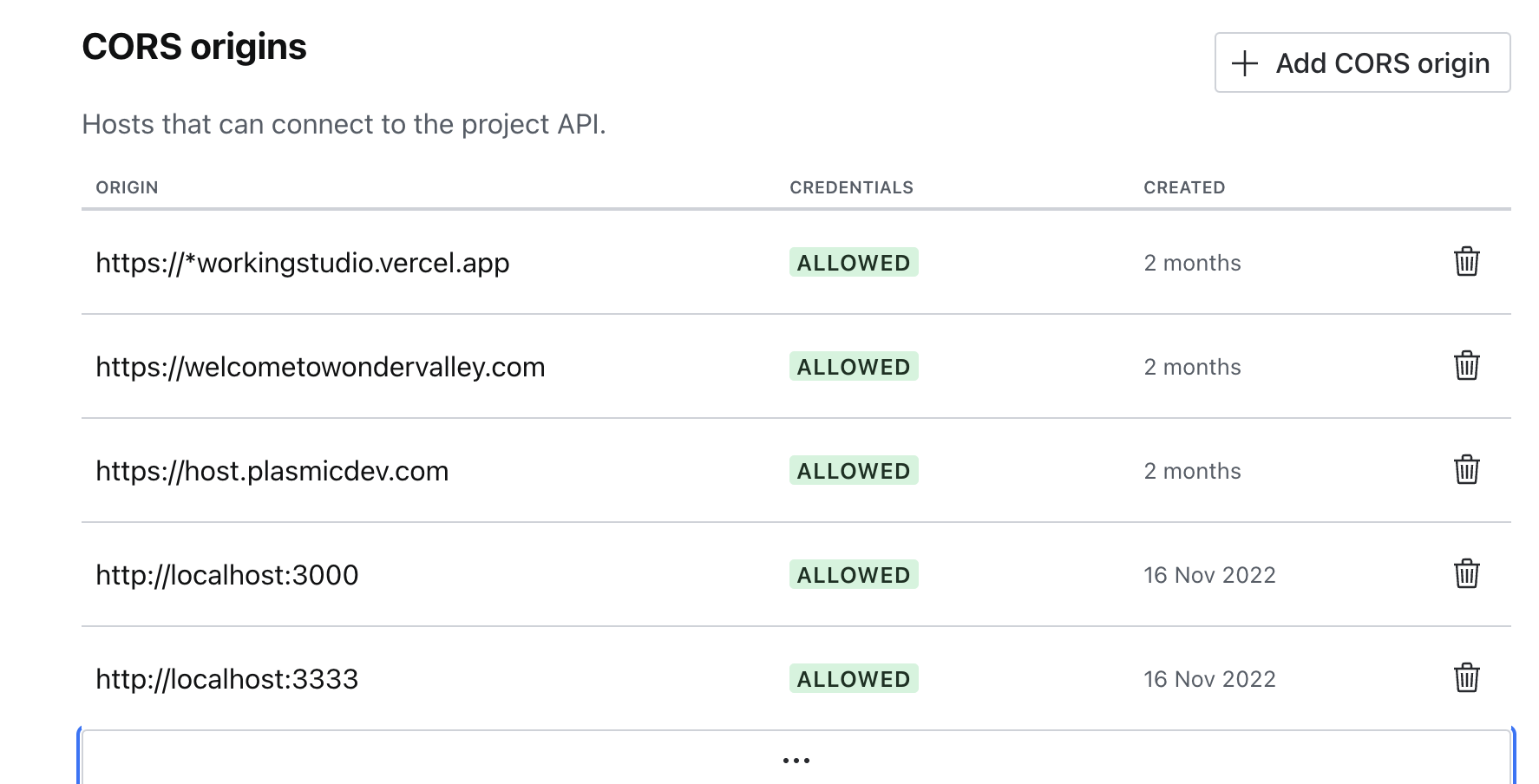Viewport: 1539px width, 784px height.
Task: Remove the localhost:3333 origin via trash icon
Action: [1466, 678]
